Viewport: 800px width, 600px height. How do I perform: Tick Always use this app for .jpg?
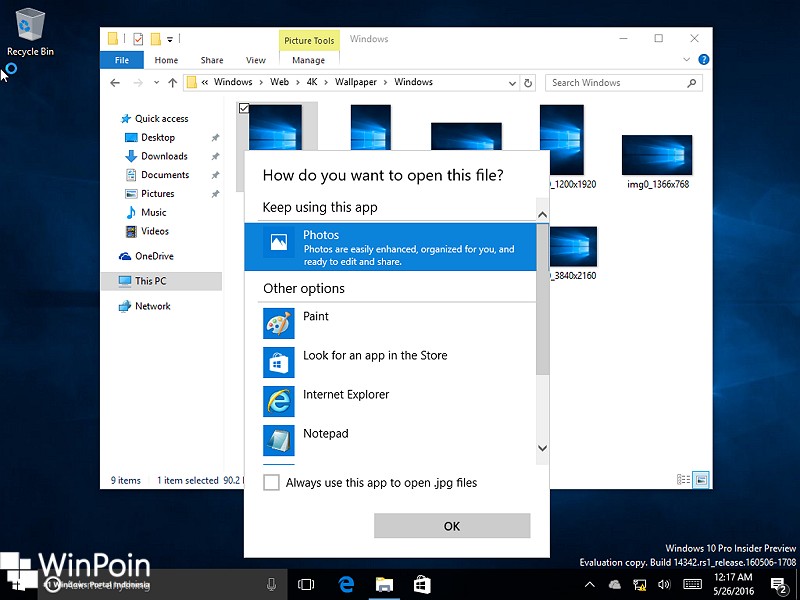coord(271,483)
